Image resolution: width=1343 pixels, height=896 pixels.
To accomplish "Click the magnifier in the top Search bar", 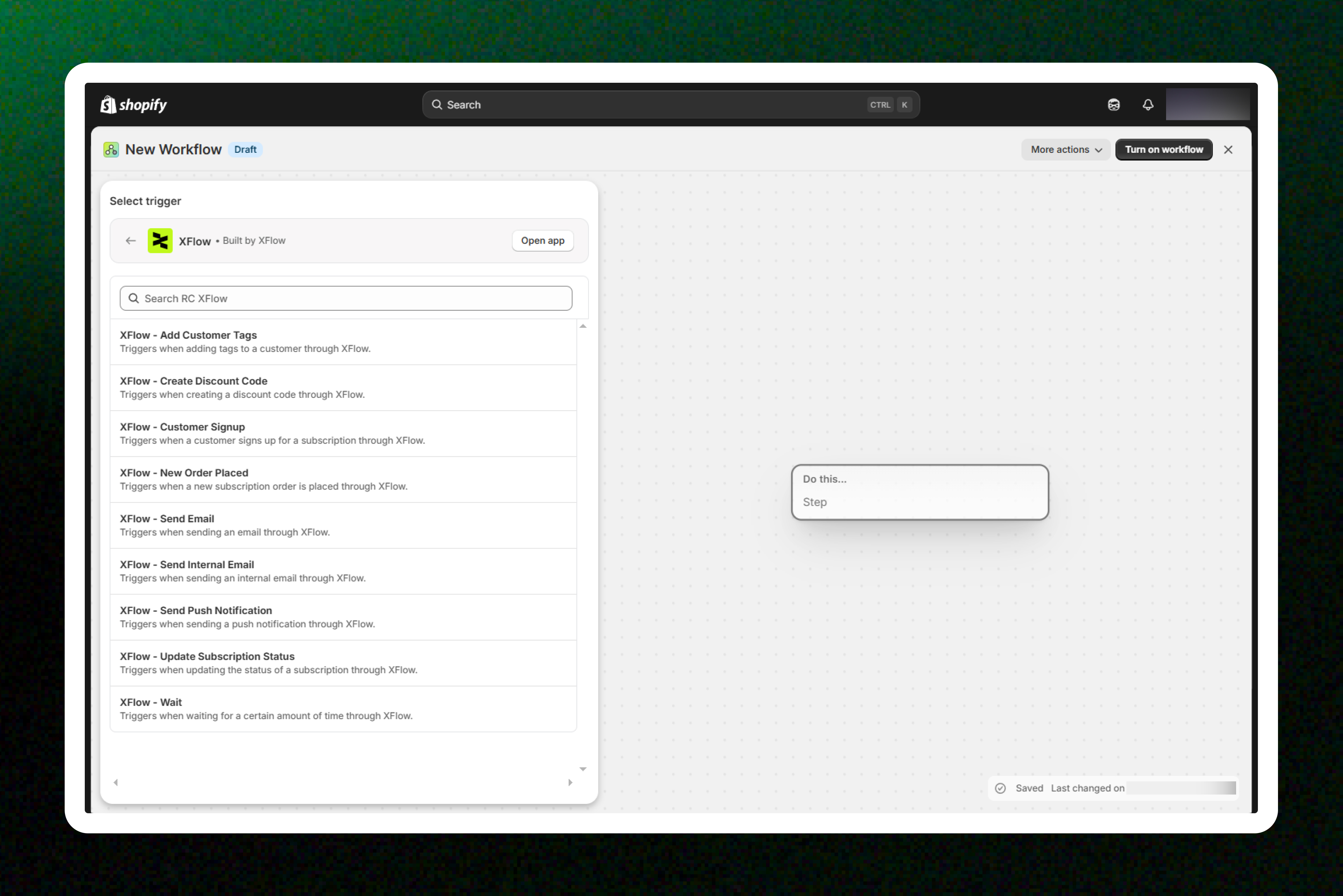I will pos(437,105).
